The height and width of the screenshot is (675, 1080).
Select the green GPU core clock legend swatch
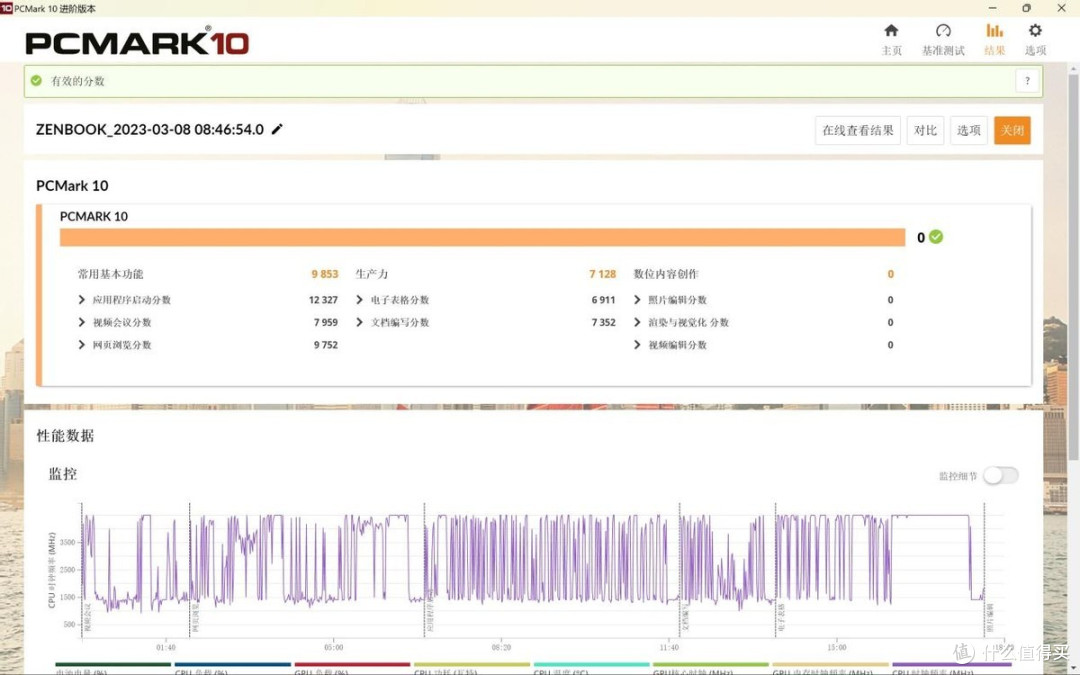711,665
